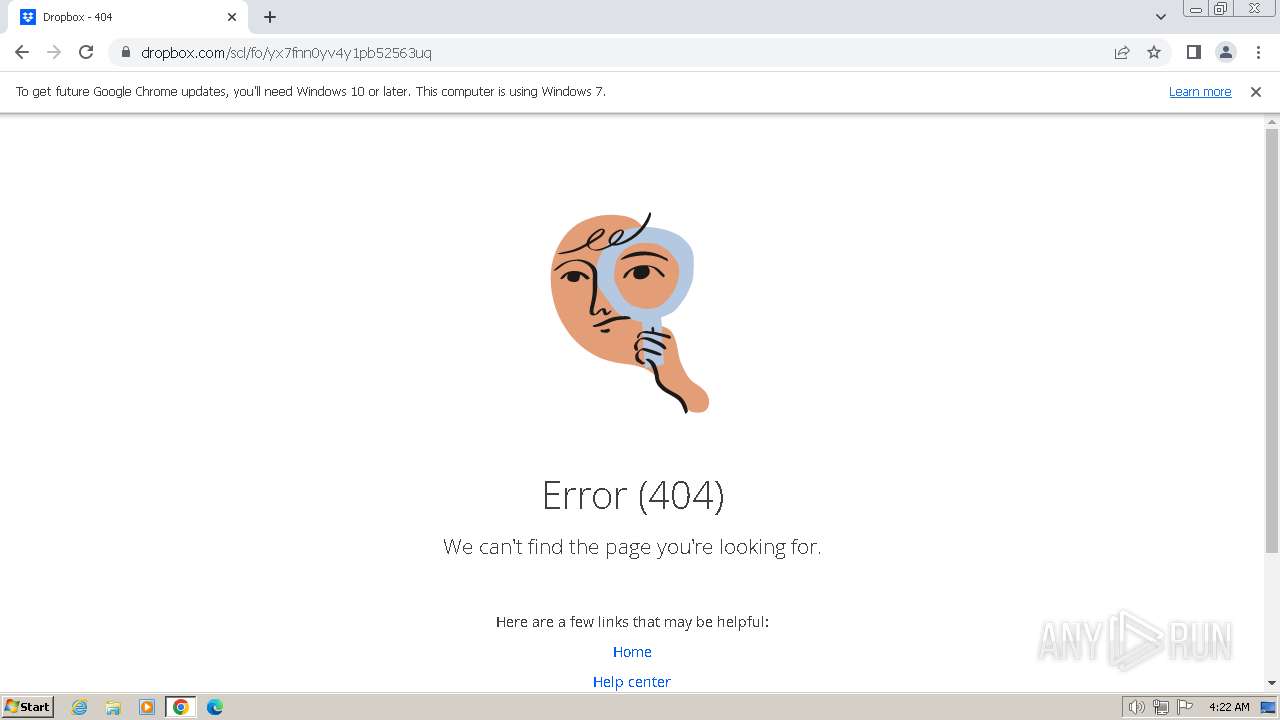Click the 4:22 AM clock
The width and height of the screenshot is (1280, 720).
tap(1229, 707)
